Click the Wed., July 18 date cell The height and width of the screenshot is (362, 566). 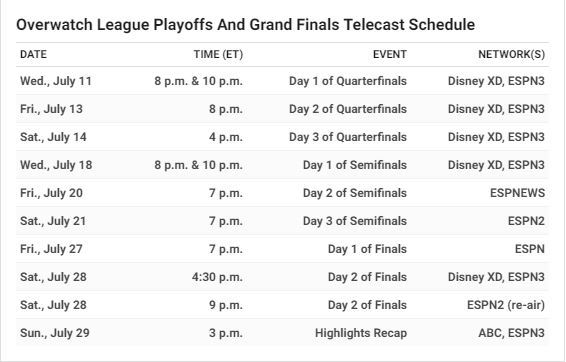coord(56,165)
